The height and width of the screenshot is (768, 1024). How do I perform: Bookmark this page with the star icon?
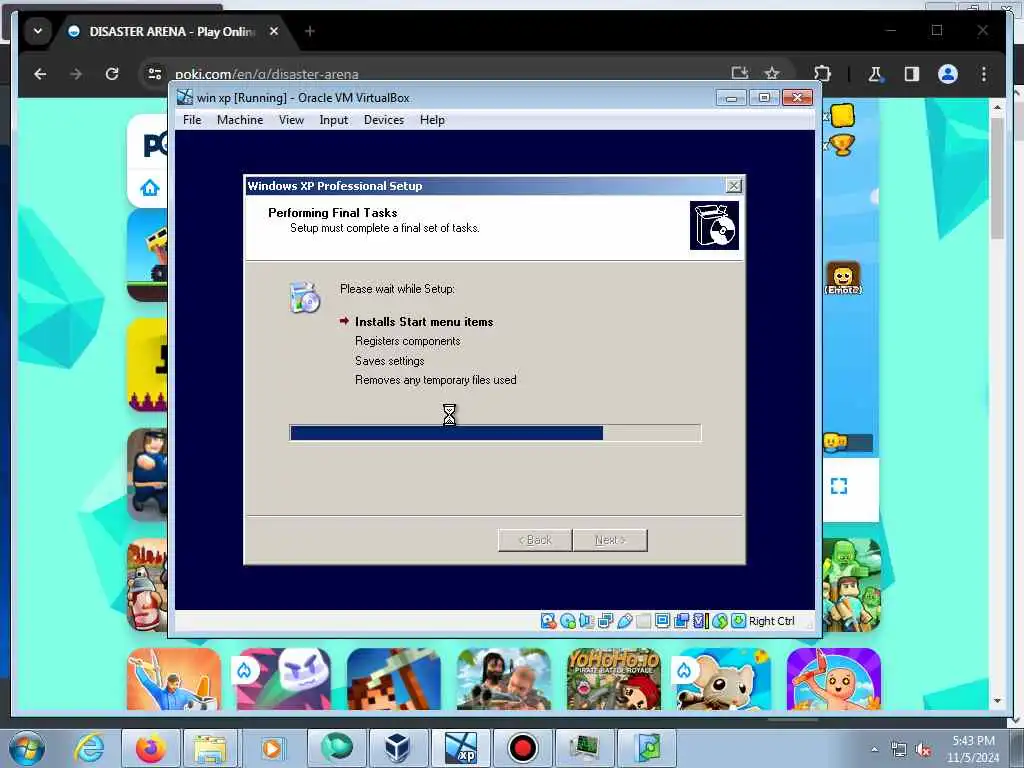pos(772,74)
